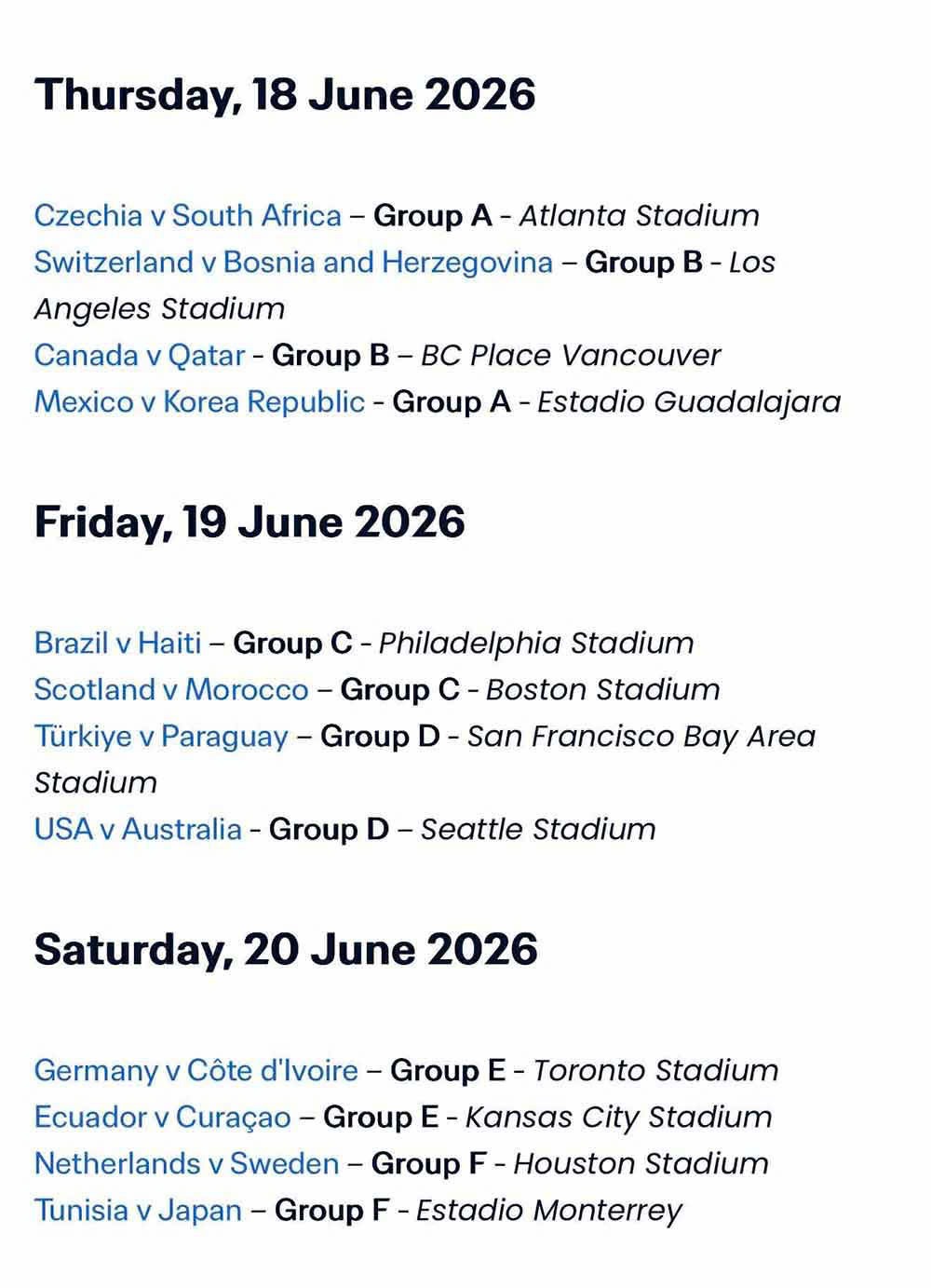Screen dimensions: 931x1288
Task: Click the Philadelphia Stadium venue text
Action: click(x=536, y=644)
